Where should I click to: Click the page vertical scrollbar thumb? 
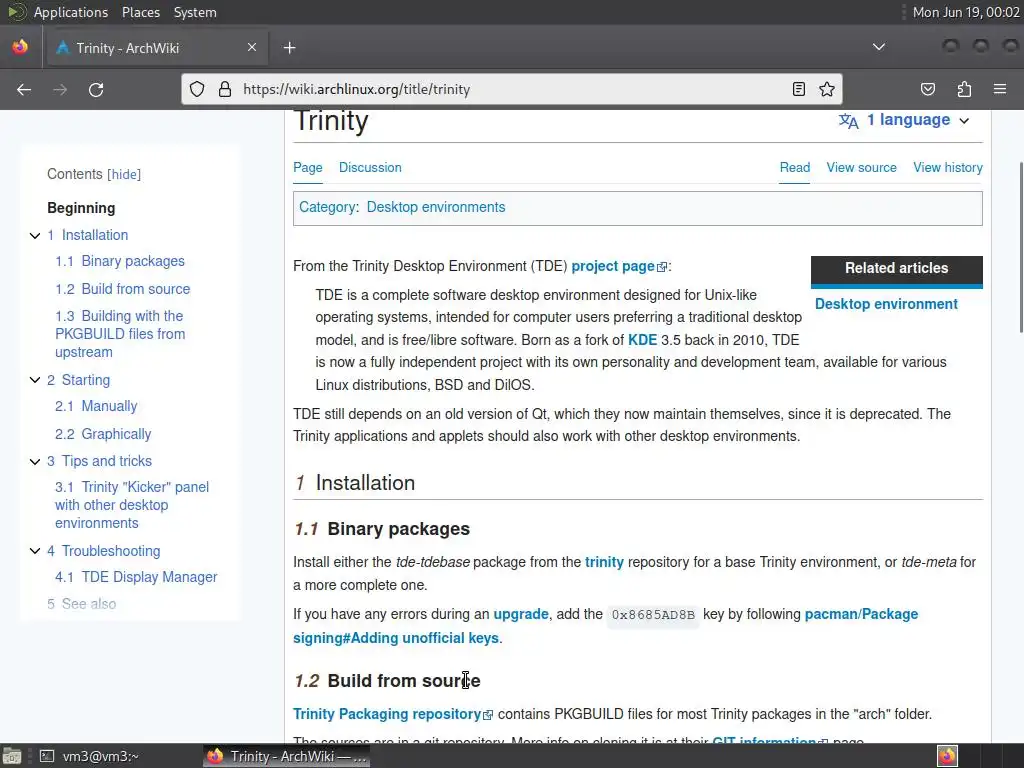click(1020, 247)
